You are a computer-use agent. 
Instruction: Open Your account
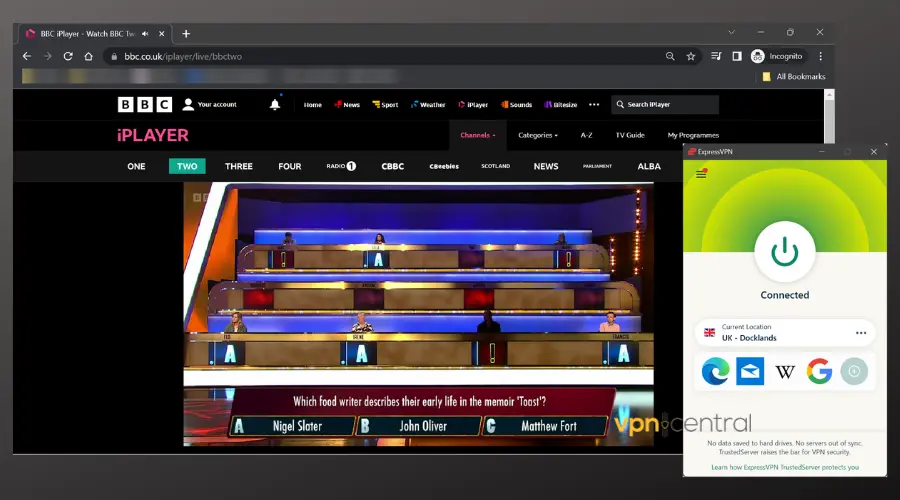pos(210,104)
